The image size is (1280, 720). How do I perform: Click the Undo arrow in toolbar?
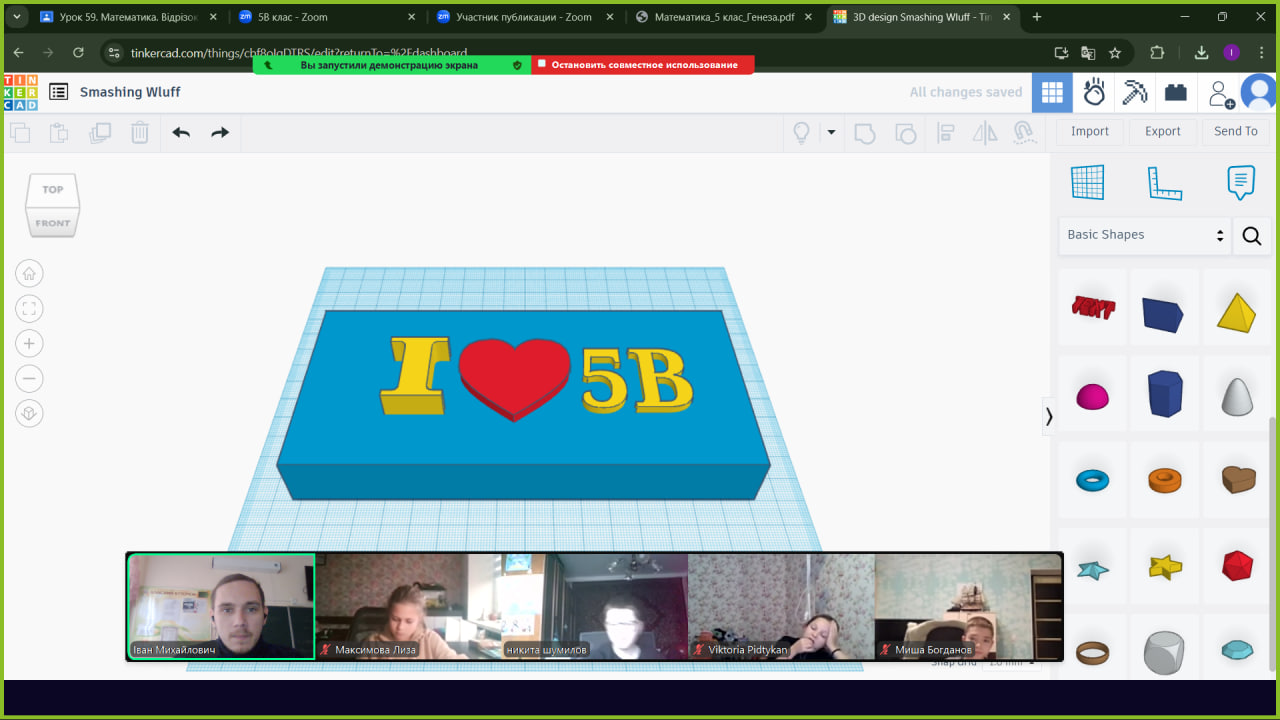(181, 132)
